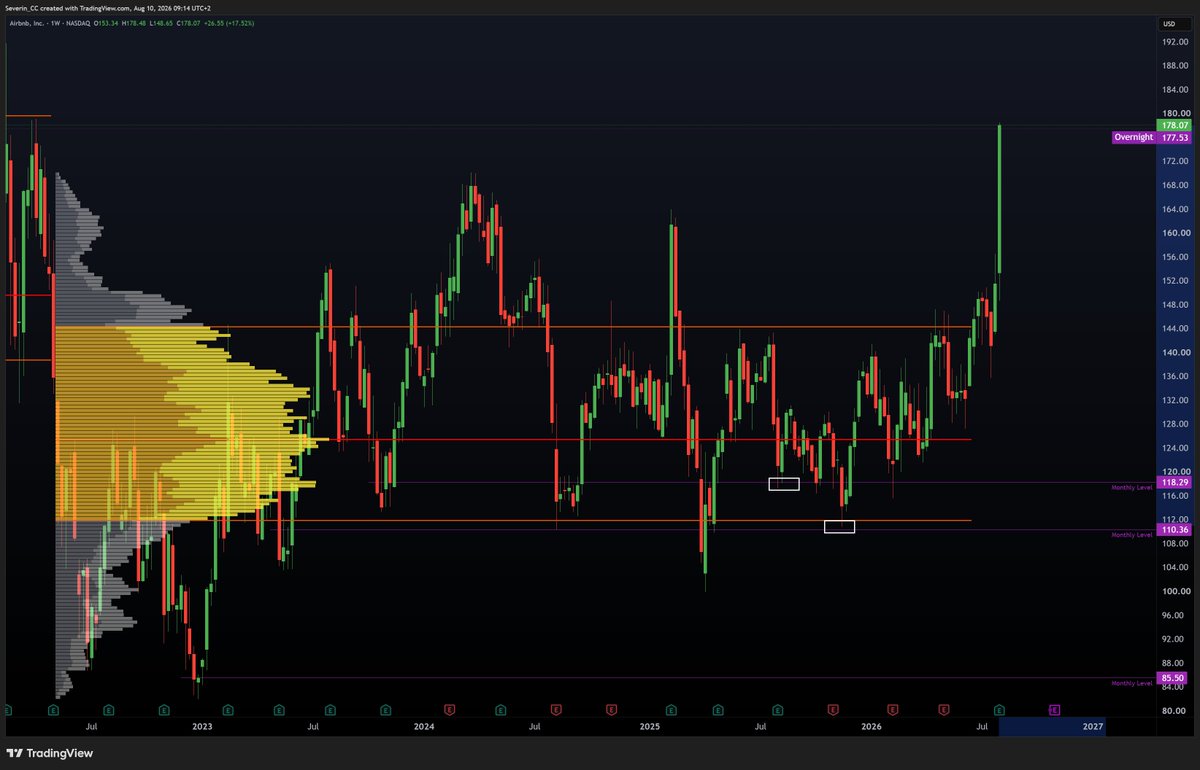Click the highlighted 2027 label on the time axis
Screen dimensions: 1200x770
tap(1093, 727)
